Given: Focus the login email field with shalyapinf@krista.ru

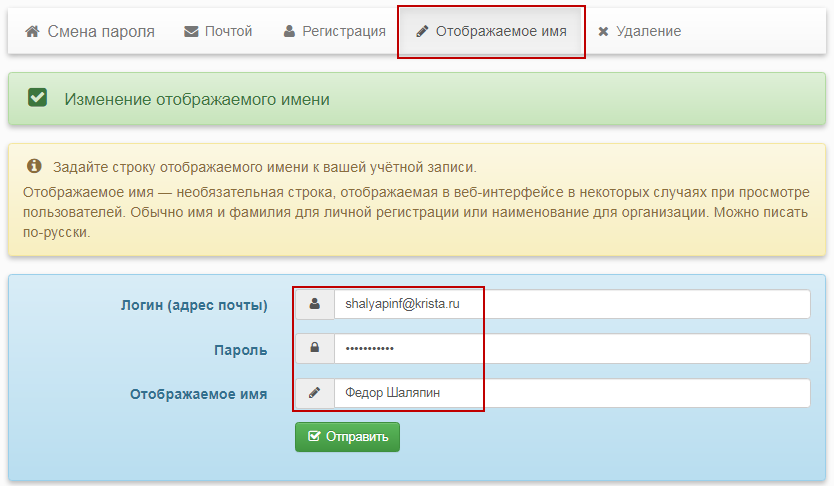Looking at the screenshot, I should tap(570, 304).
